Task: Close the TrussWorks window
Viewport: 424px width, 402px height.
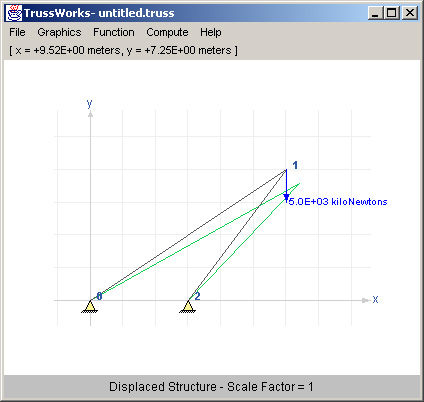Action: 410,13
